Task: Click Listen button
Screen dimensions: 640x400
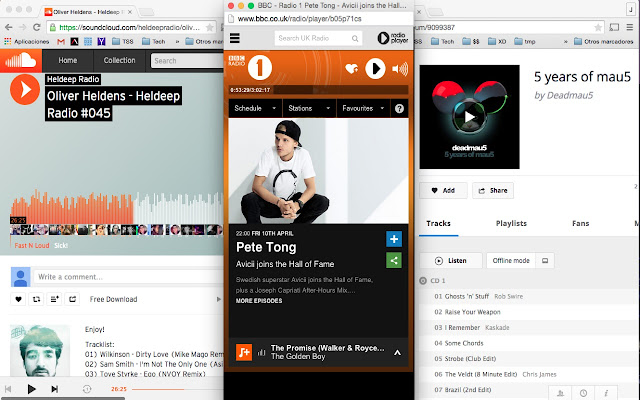Action: point(451,261)
